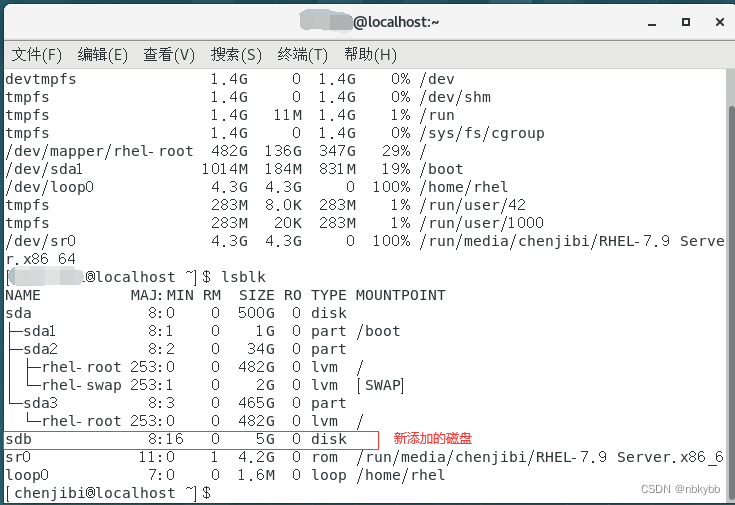Click the 1014M size value

point(225,169)
